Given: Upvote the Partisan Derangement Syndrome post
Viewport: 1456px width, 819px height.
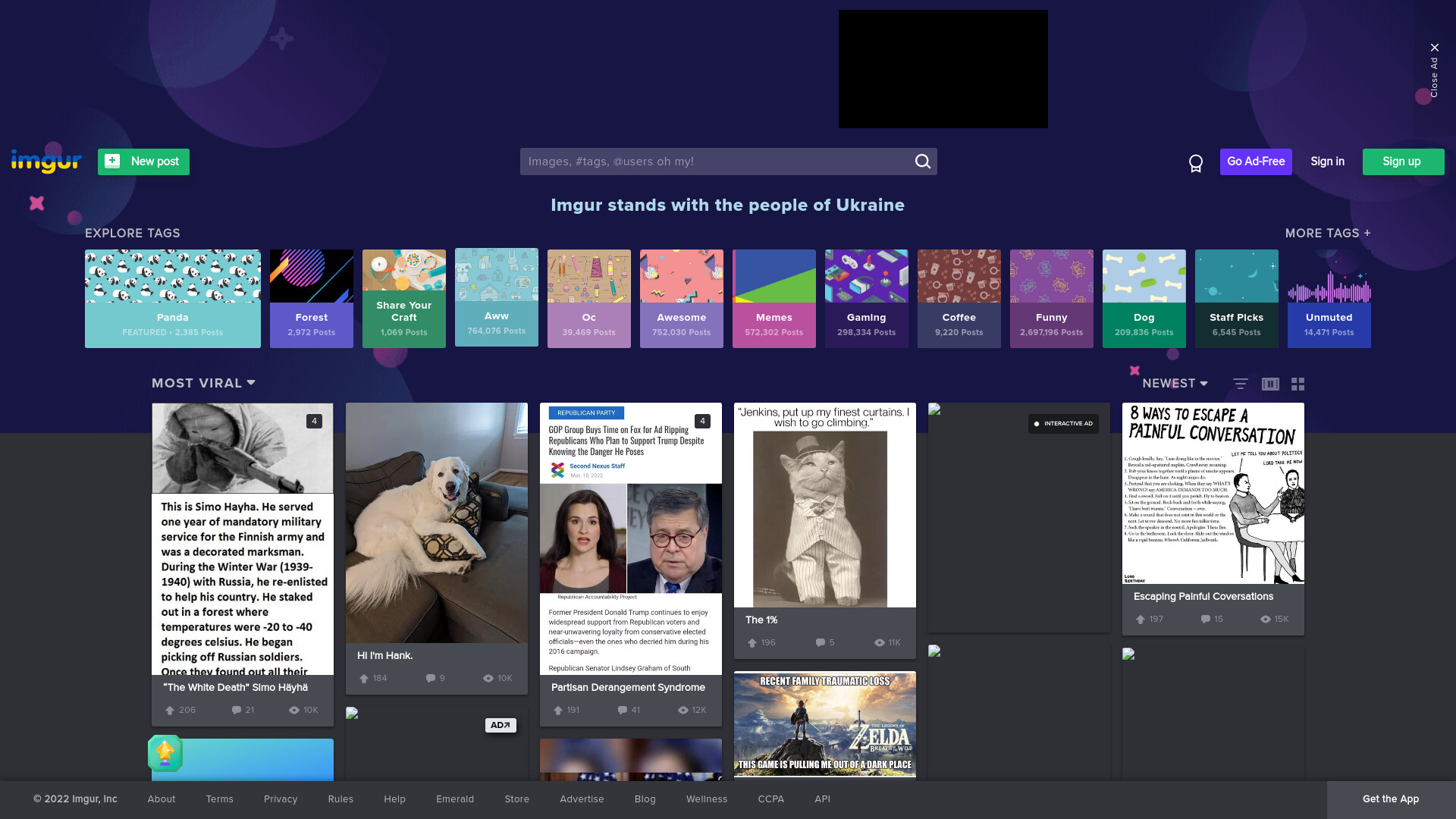Looking at the screenshot, I should click(558, 711).
